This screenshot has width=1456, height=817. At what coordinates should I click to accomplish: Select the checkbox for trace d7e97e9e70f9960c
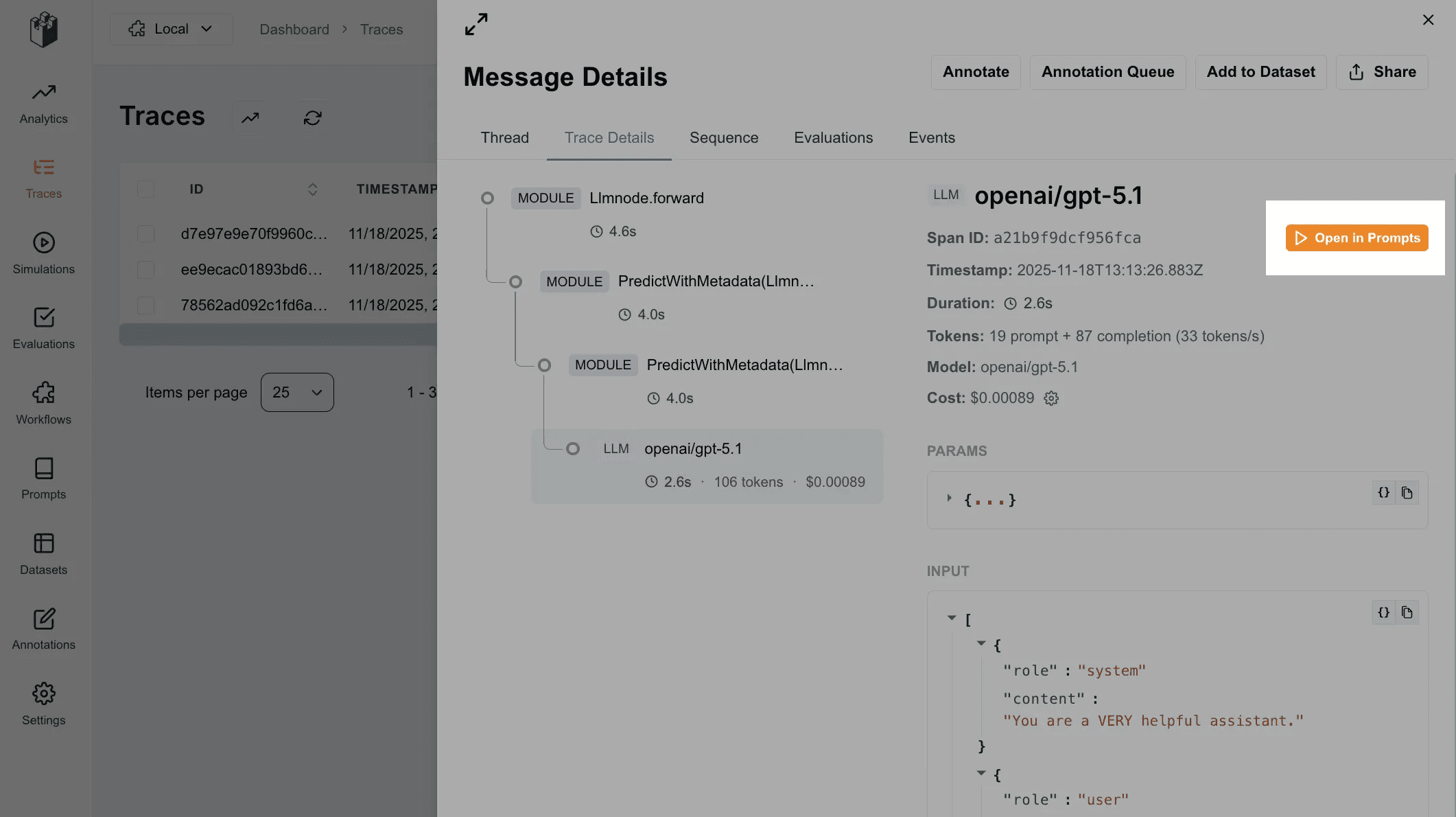pyautogui.click(x=145, y=234)
